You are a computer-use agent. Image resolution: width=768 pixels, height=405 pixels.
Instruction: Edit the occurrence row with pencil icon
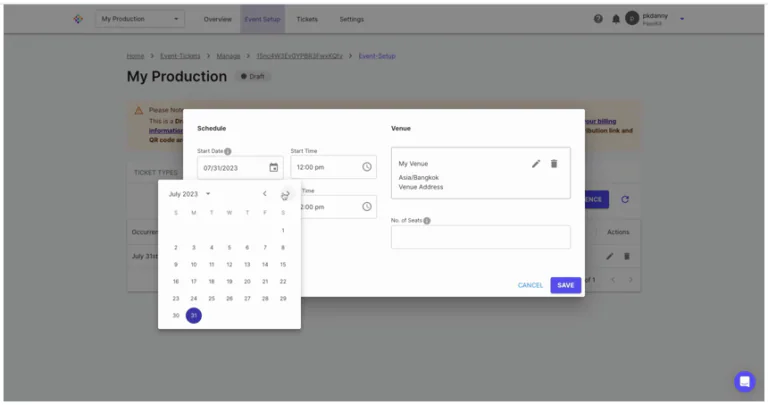click(x=609, y=256)
